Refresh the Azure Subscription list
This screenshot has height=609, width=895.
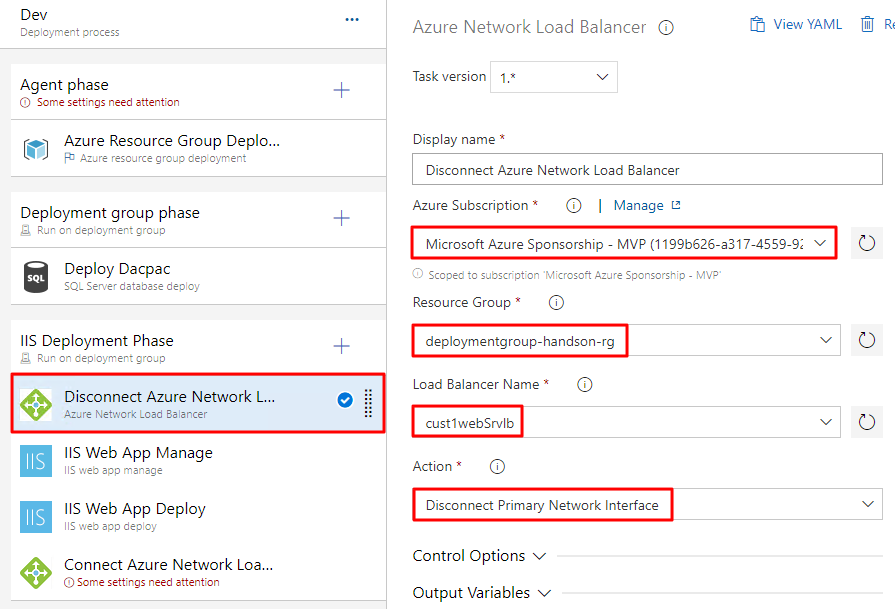pos(866,243)
